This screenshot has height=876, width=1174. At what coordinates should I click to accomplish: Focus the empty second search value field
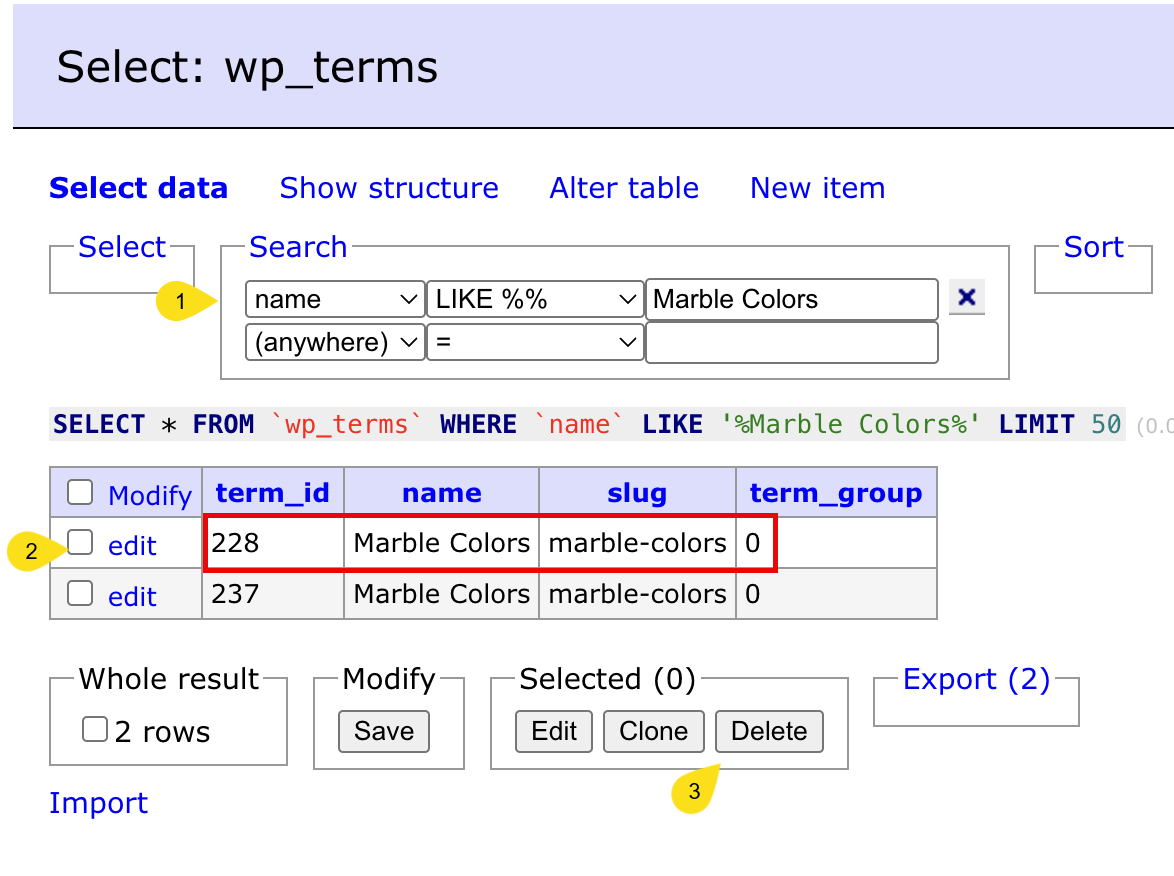coord(792,343)
